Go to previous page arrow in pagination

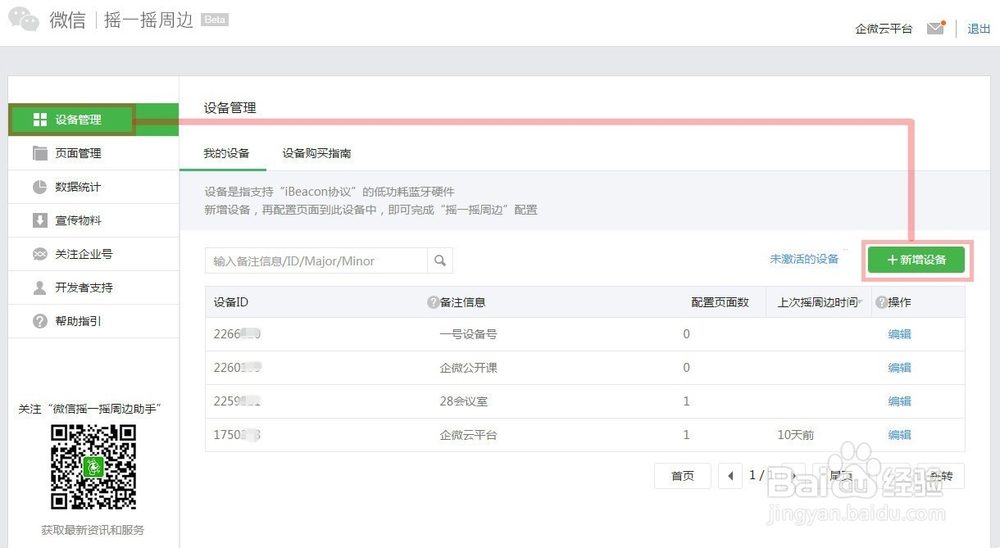point(731,476)
